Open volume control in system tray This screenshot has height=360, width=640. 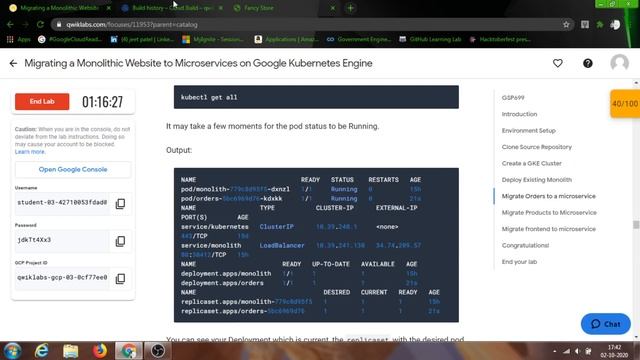pos(577,351)
